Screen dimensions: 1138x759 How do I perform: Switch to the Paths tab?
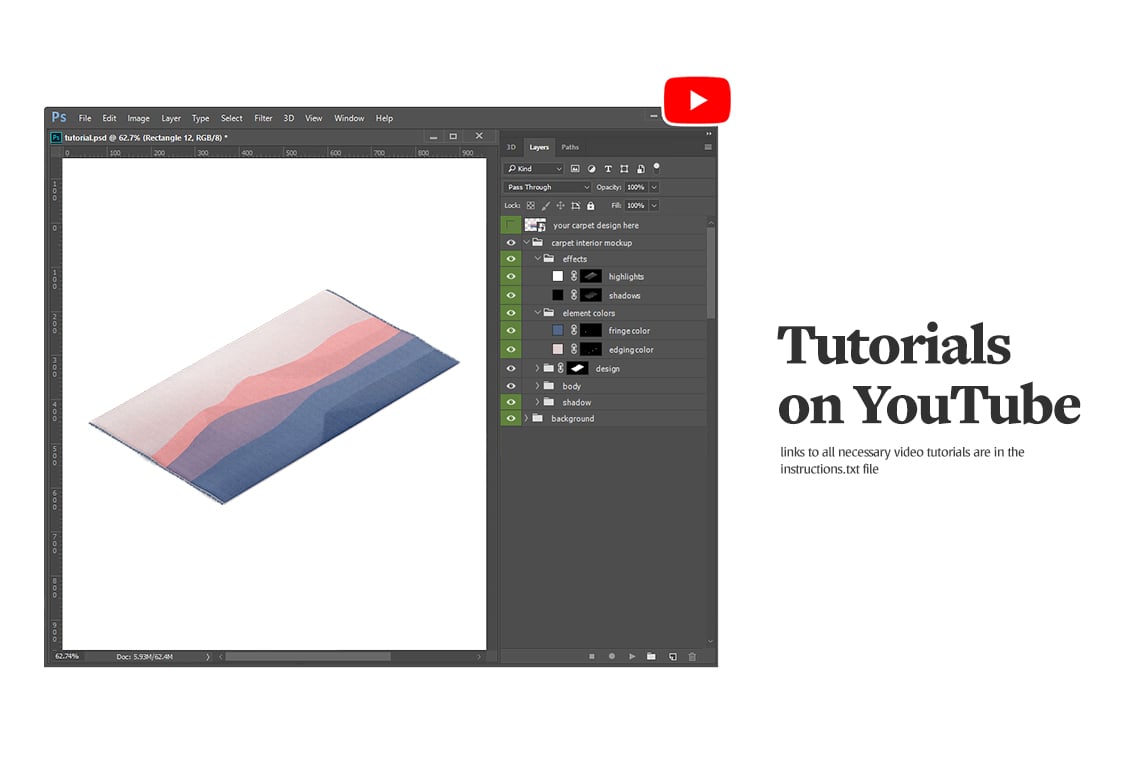tap(570, 147)
